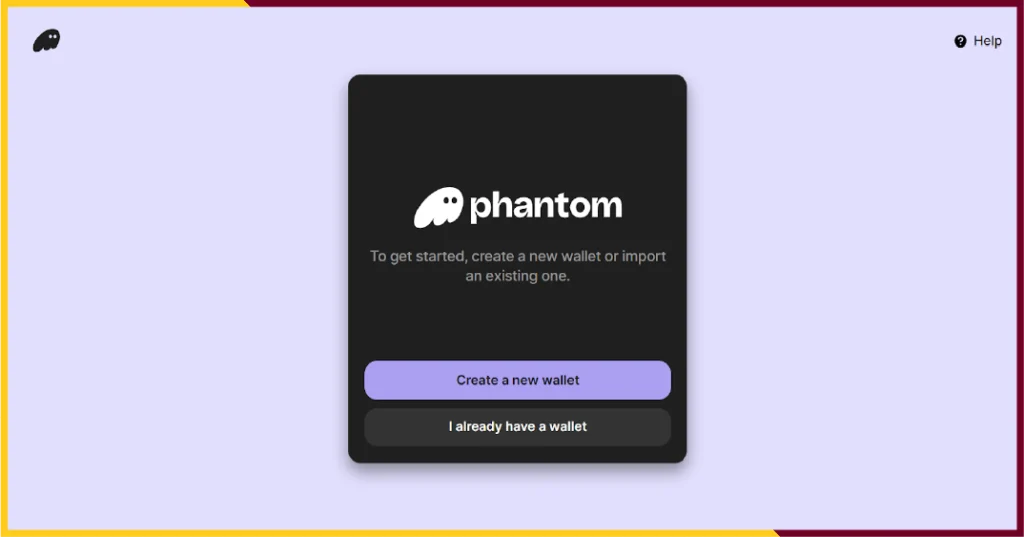Viewport: 1024px width, 537px height.
Task: Click the question mark Help icon
Action: coord(960,41)
